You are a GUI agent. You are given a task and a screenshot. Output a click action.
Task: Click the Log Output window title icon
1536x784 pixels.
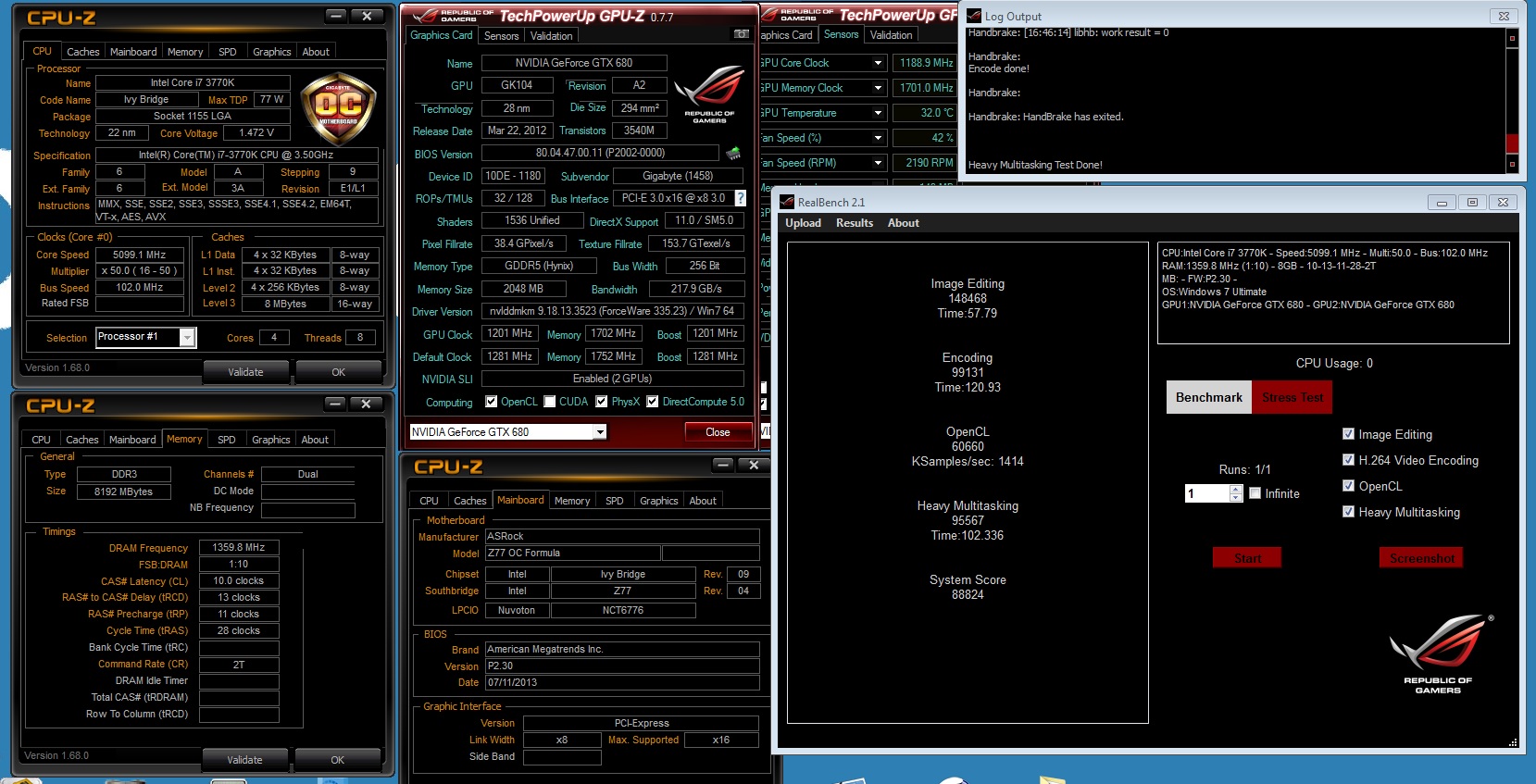pyautogui.click(x=974, y=16)
